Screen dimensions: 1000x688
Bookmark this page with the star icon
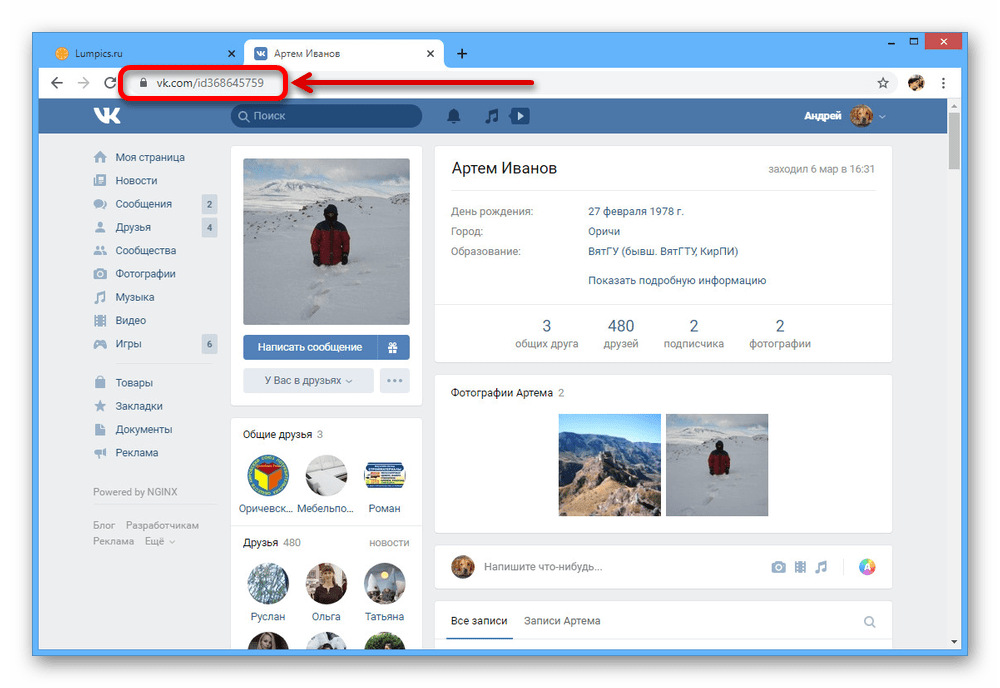click(883, 83)
